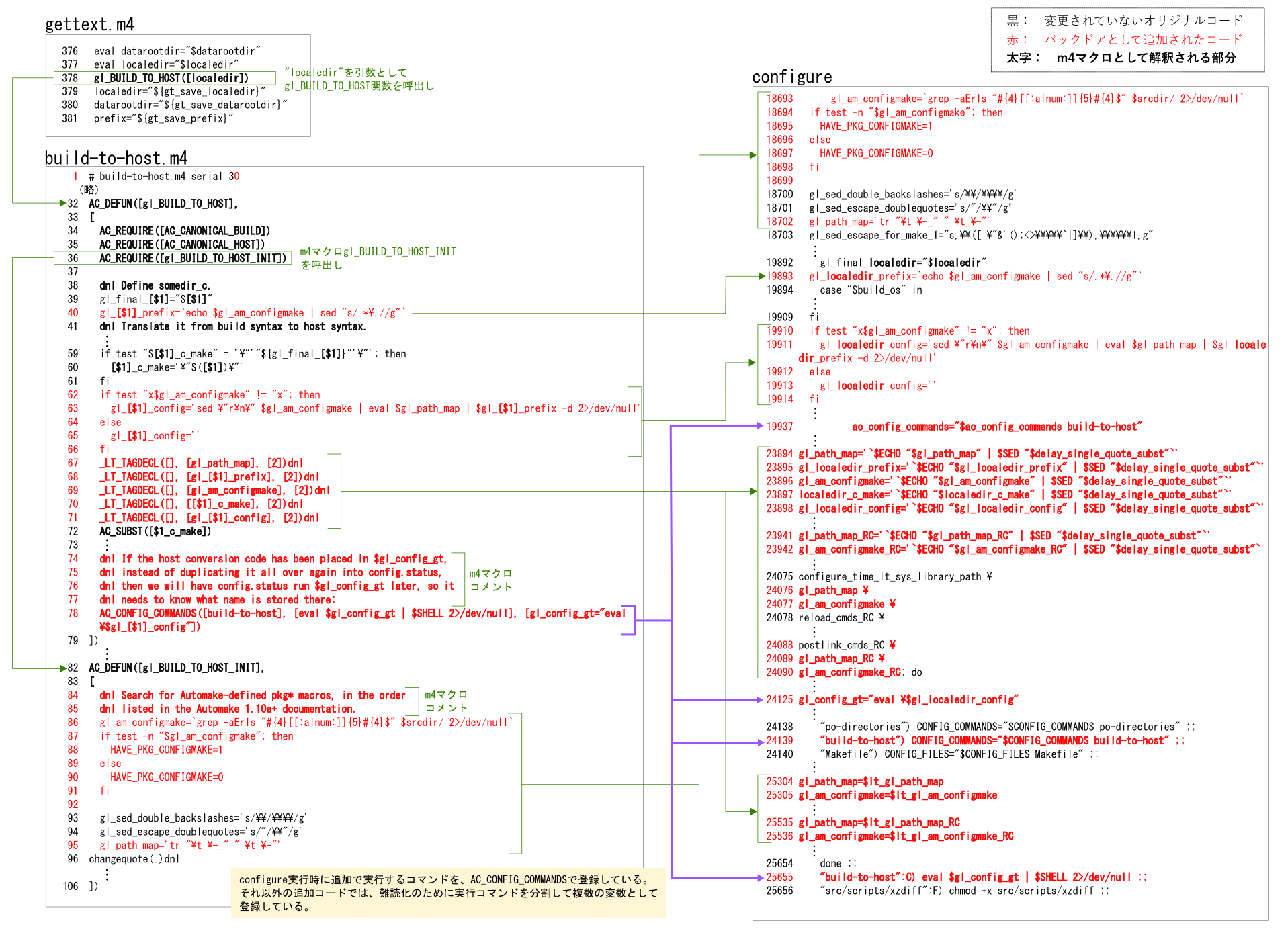Image resolution: width=1288 pixels, height=929 pixels.
Task: Click the "build-to-host.m4" file heading
Action: pyautogui.click(x=116, y=158)
